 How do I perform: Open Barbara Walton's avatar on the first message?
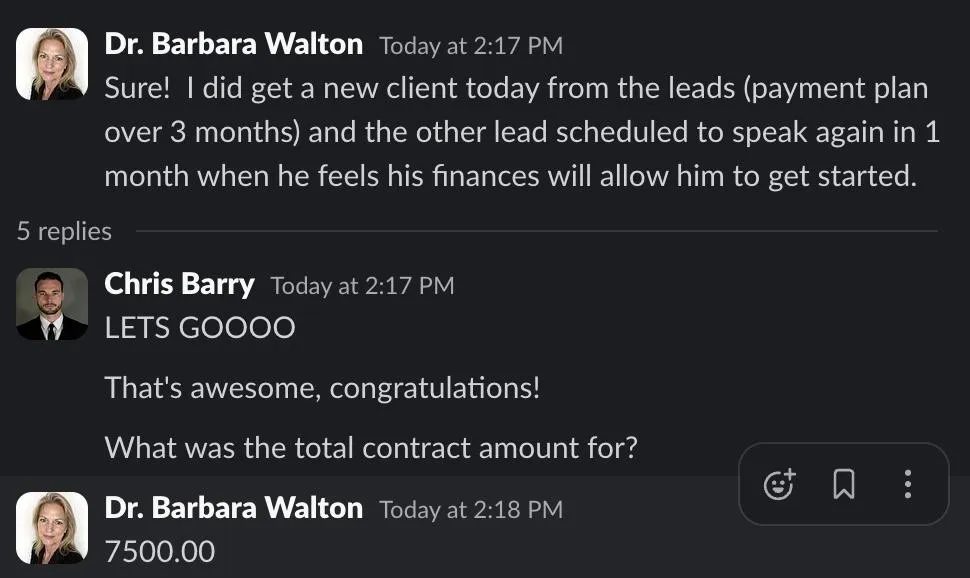click(52, 64)
